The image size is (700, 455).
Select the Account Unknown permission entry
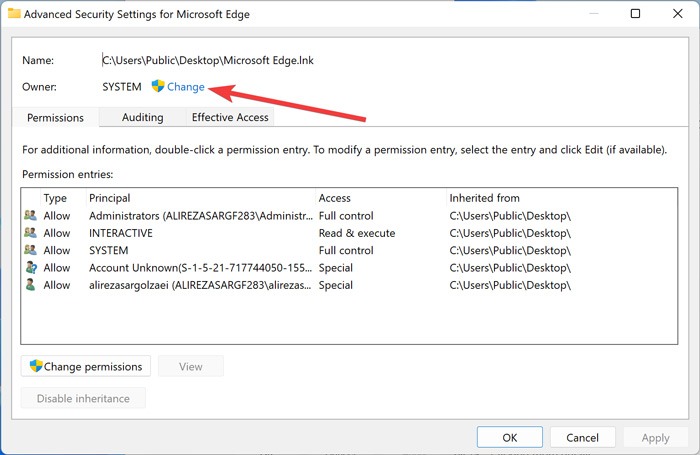[x=349, y=268]
